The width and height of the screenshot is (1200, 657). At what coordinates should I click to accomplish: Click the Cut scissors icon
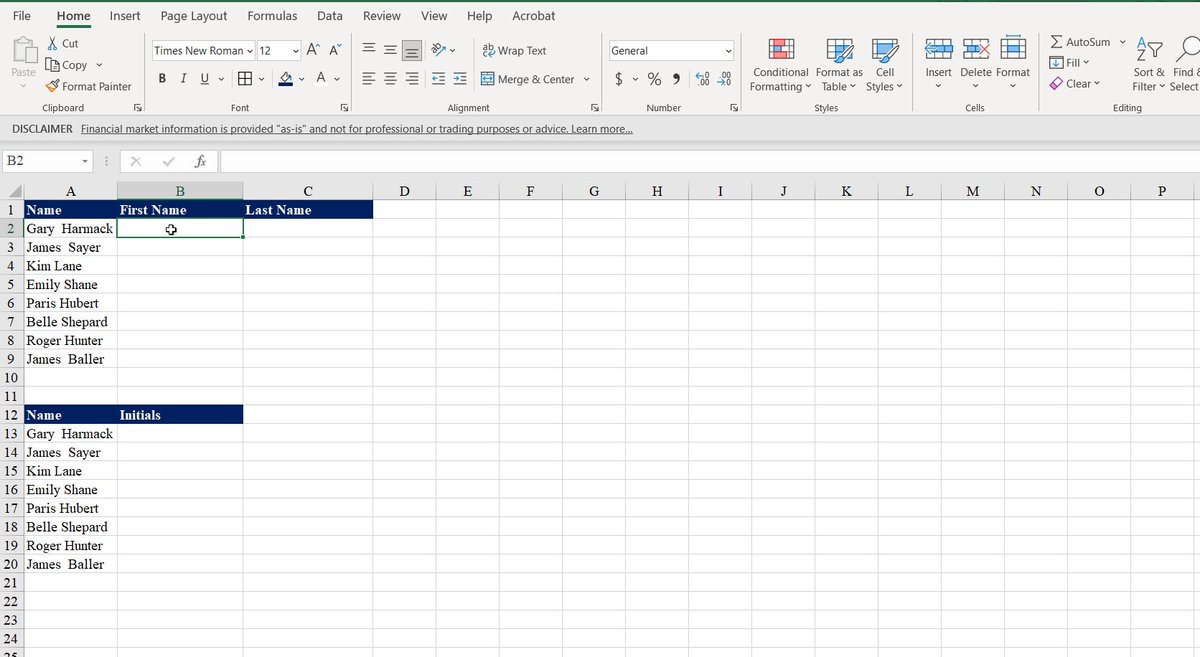tap(53, 44)
